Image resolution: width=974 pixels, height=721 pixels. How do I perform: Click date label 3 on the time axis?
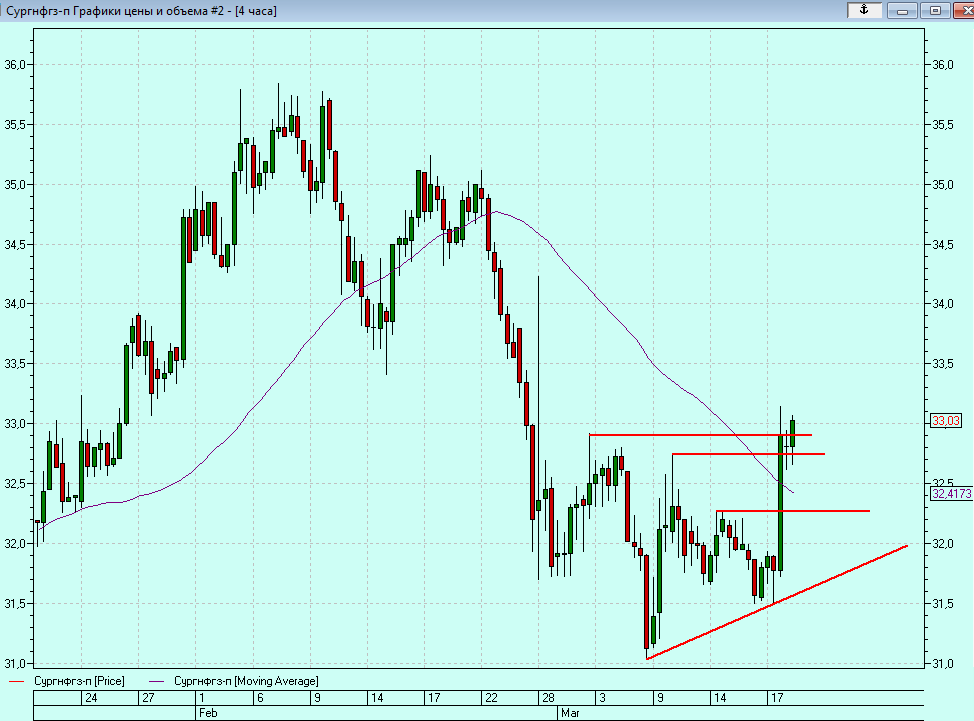click(x=603, y=697)
